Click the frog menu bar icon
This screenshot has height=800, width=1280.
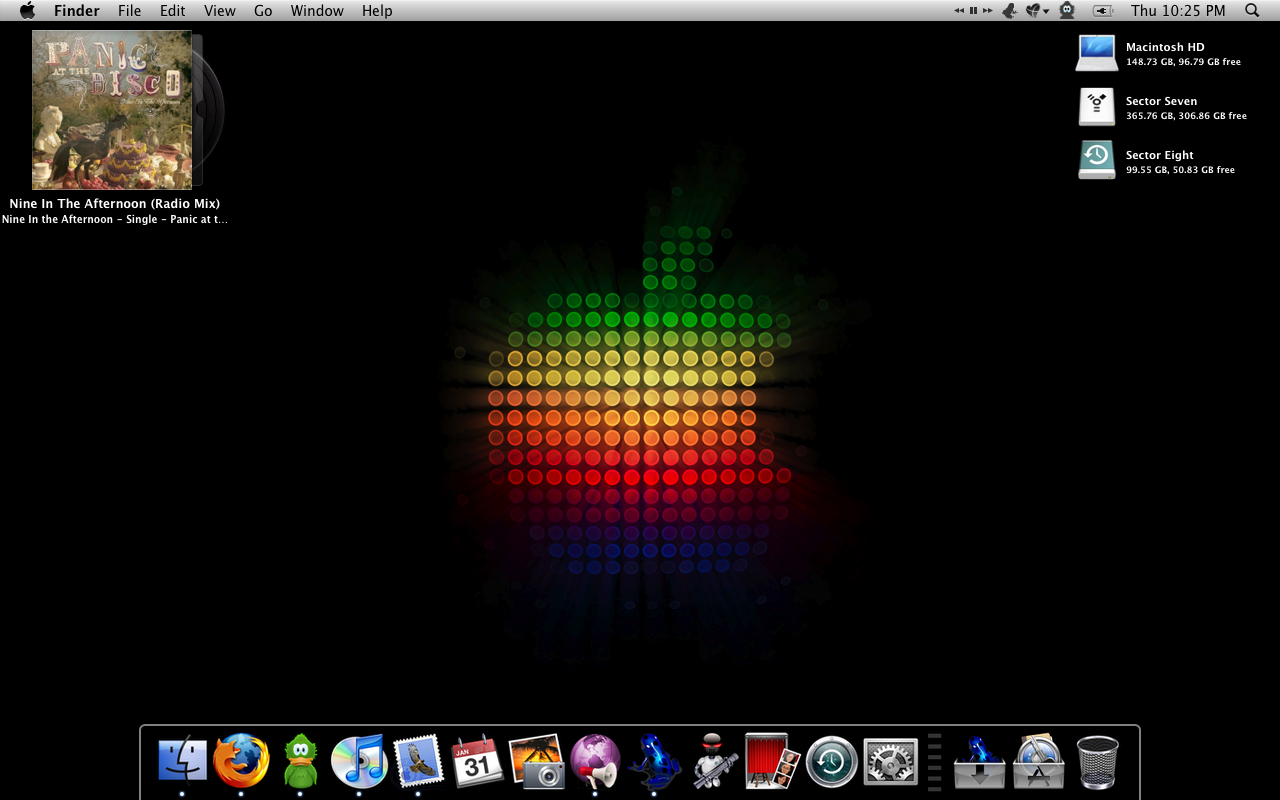(1009, 10)
